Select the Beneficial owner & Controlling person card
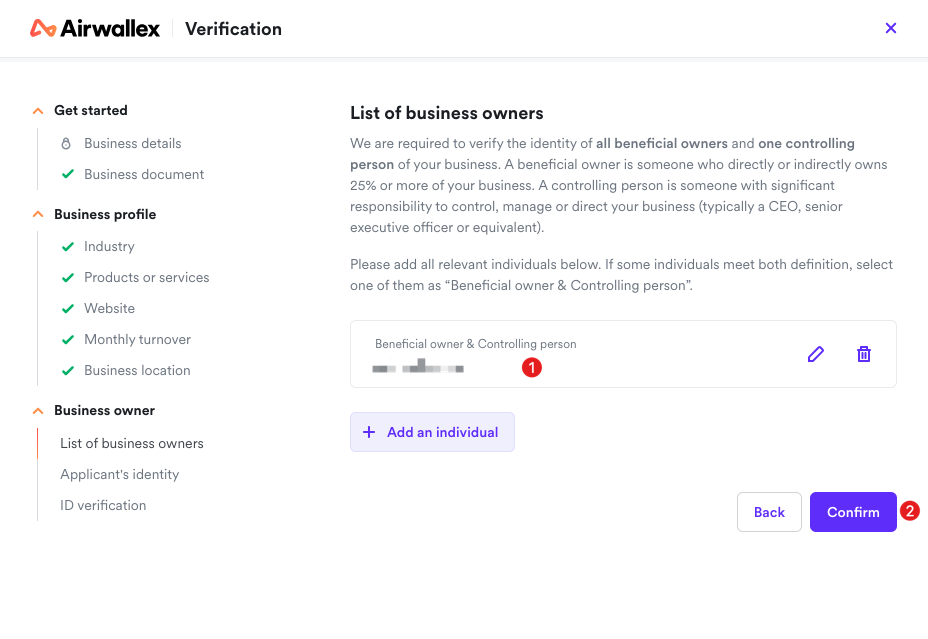Image resolution: width=928 pixels, height=639 pixels. (x=623, y=354)
